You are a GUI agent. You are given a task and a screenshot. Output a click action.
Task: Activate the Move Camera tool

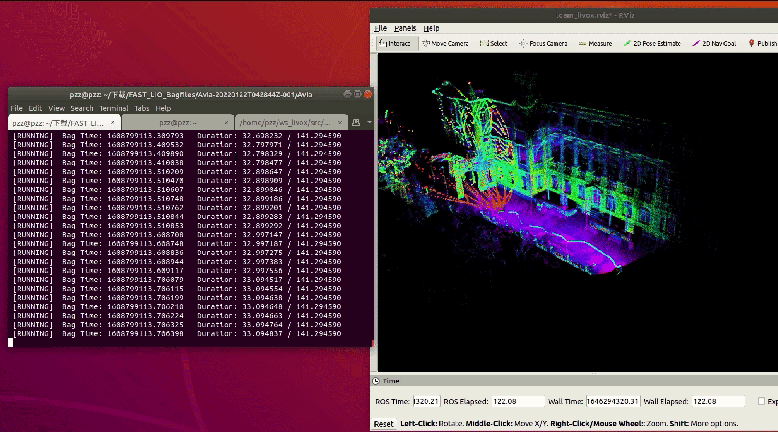point(445,44)
